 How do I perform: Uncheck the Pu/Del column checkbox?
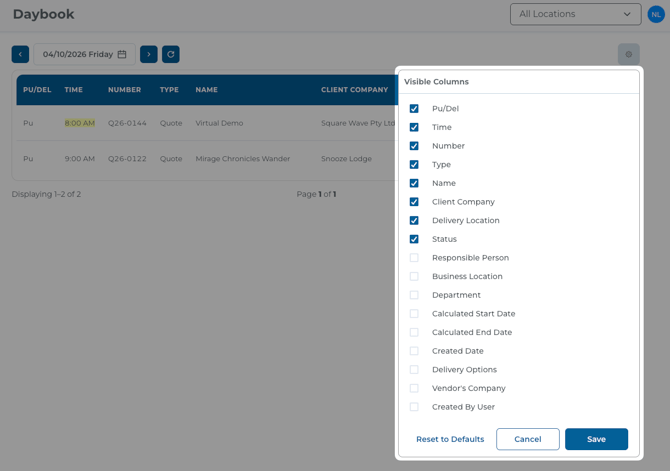[x=414, y=109]
